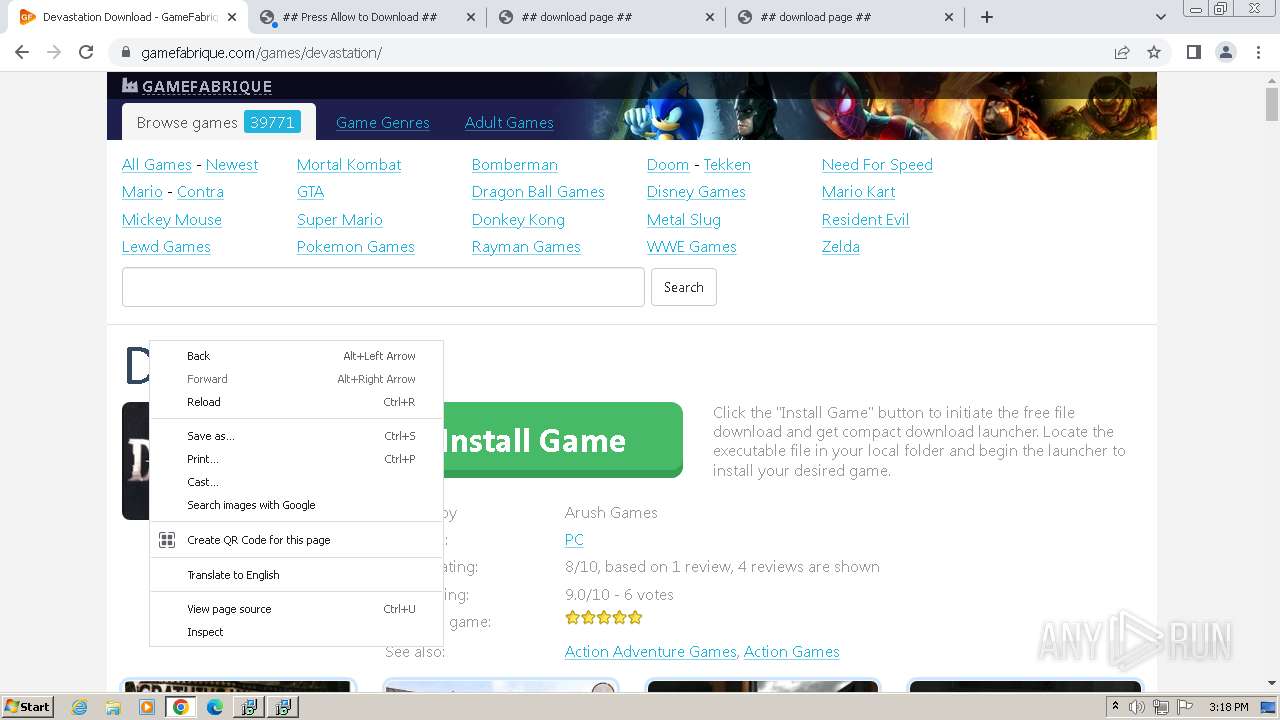Image resolution: width=1280 pixels, height=720 pixels.
Task: Open Chrome's three-dot menu
Action: pyautogui.click(x=1258, y=52)
